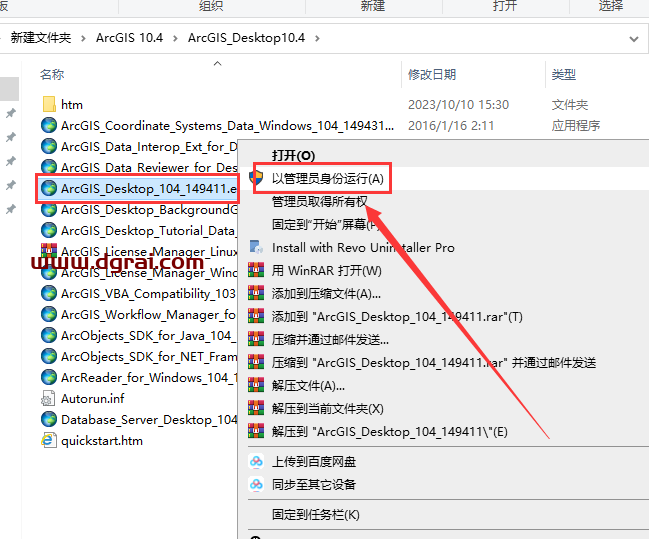Click the 应用程序 type cell
Screen dimensions: 649x539
click(x=576, y=125)
